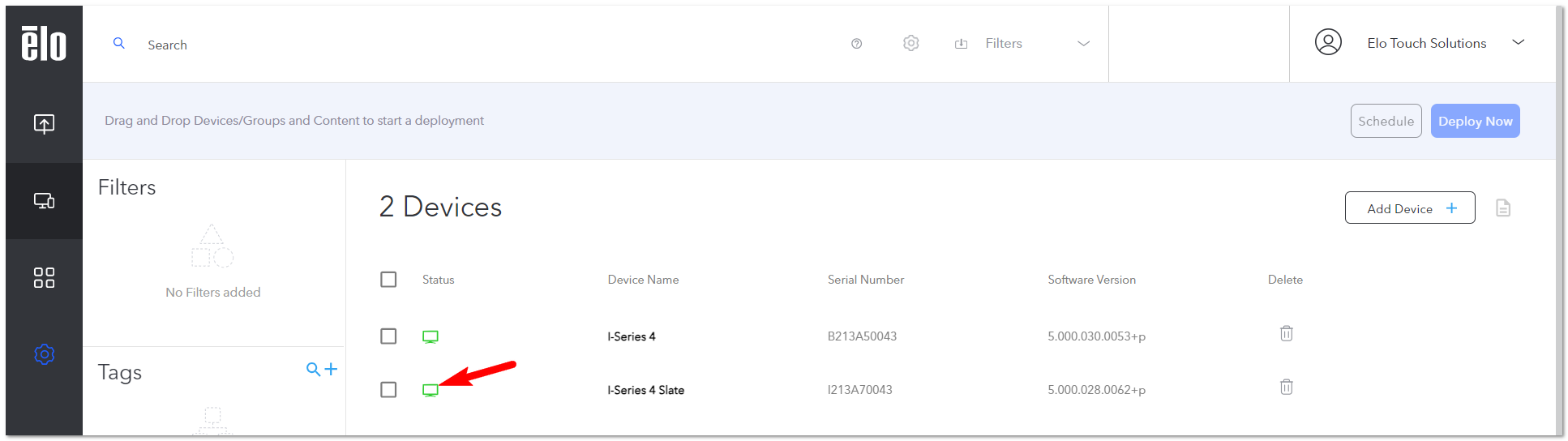1568x441 pixels.
Task: Delete the I-Series 4 device
Action: pos(1287,333)
